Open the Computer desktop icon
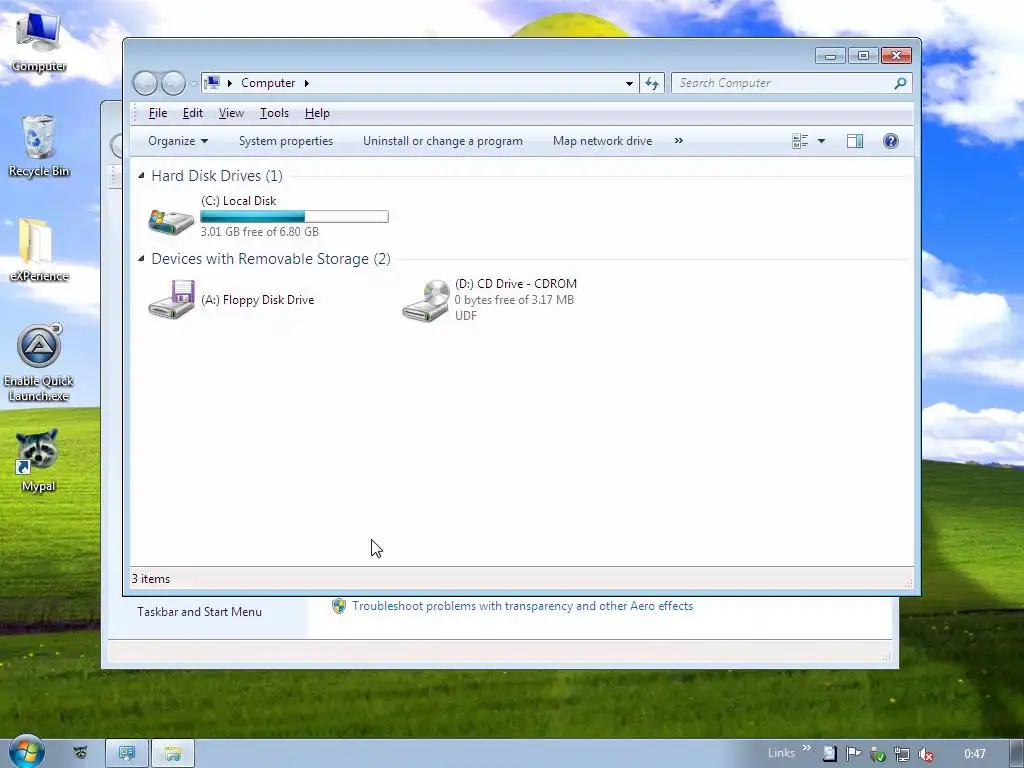The width and height of the screenshot is (1024, 768). [x=39, y=42]
